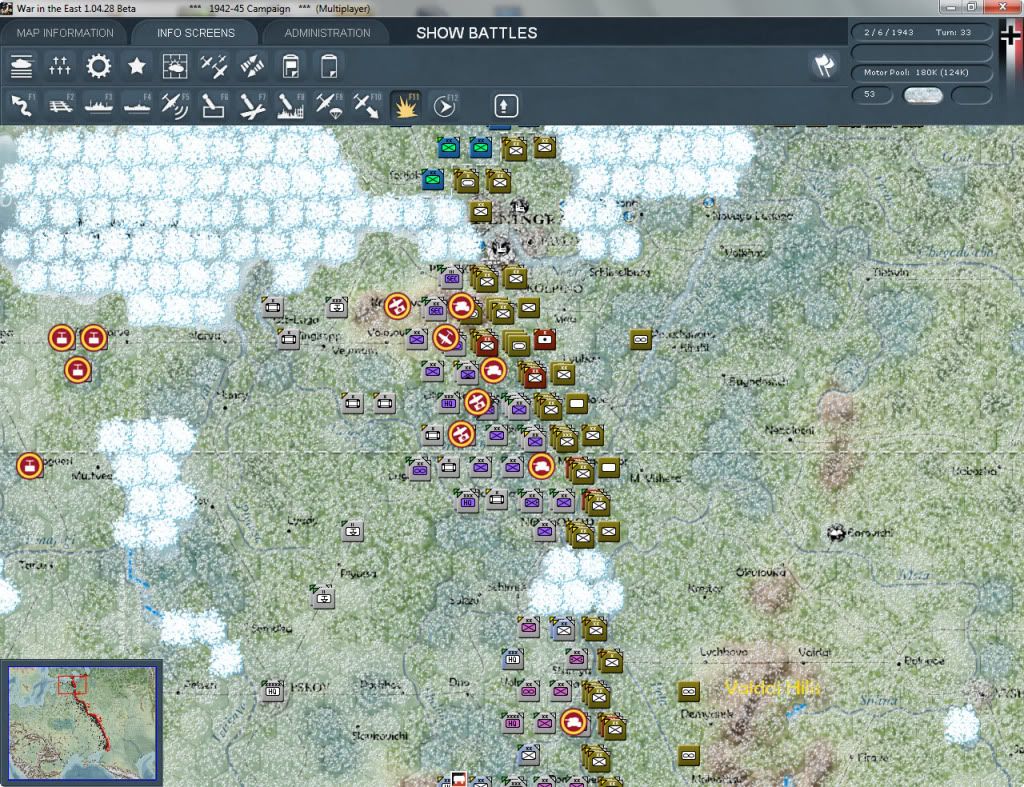Click the value 53 in the info panel
This screenshot has height=787, width=1024.
pyautogui.click(x=872, y=95)
